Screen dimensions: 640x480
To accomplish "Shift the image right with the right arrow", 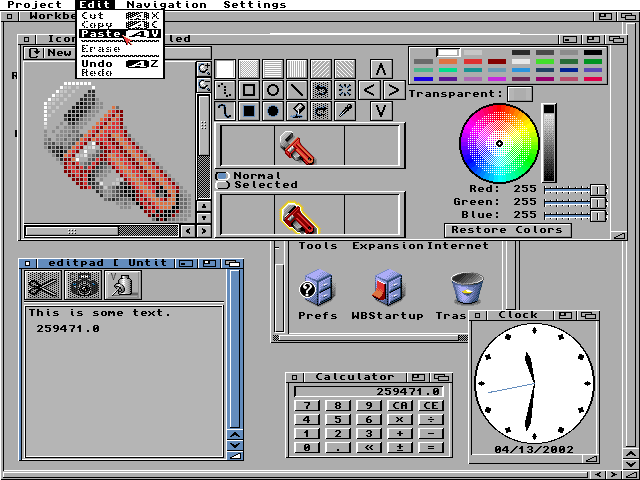I will [x=393, y=90].
